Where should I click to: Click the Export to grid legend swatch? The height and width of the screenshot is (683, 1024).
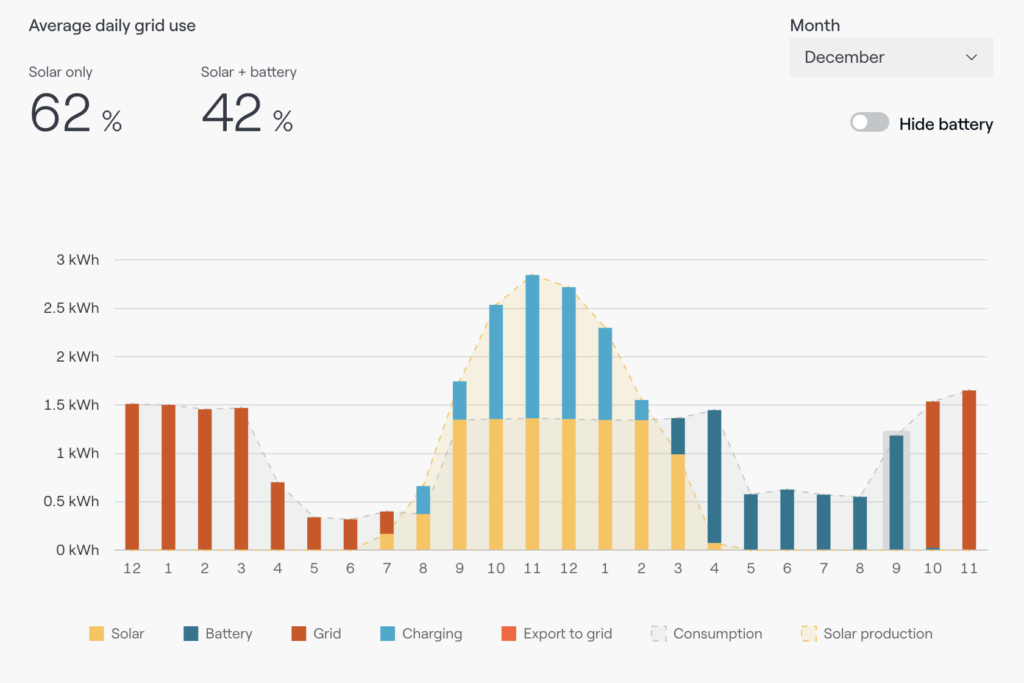(x=508, y=634)
